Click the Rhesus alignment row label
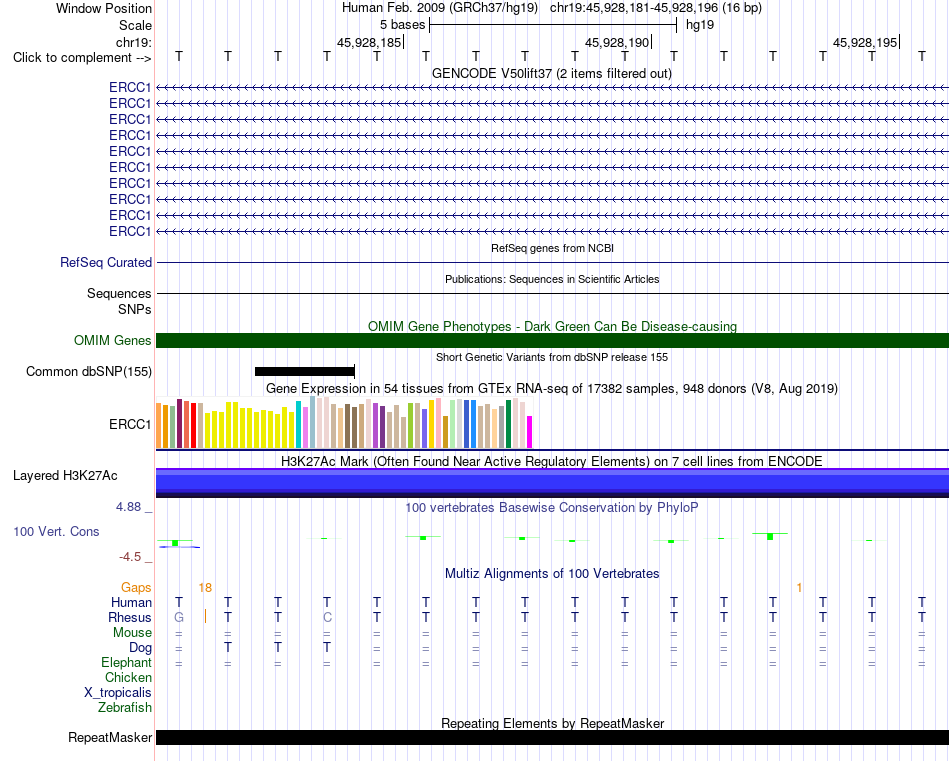 (x=130, y=617)
